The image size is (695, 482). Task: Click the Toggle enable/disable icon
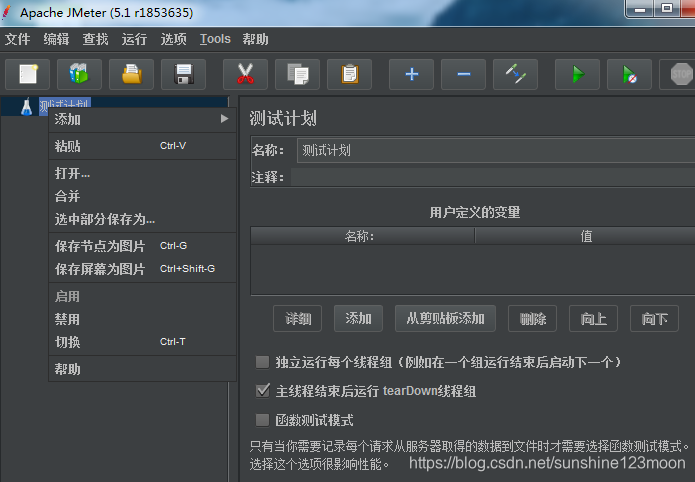[x=515, y=74]
